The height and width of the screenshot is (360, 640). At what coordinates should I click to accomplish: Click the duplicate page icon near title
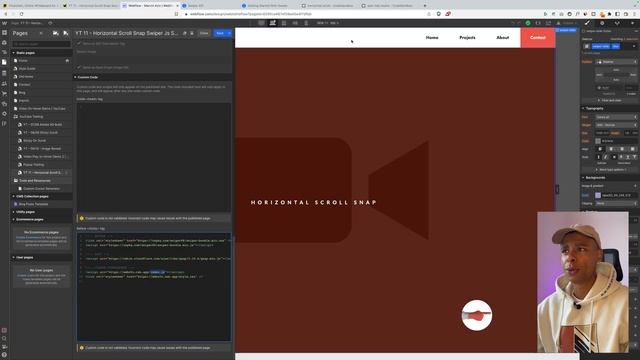184,33
